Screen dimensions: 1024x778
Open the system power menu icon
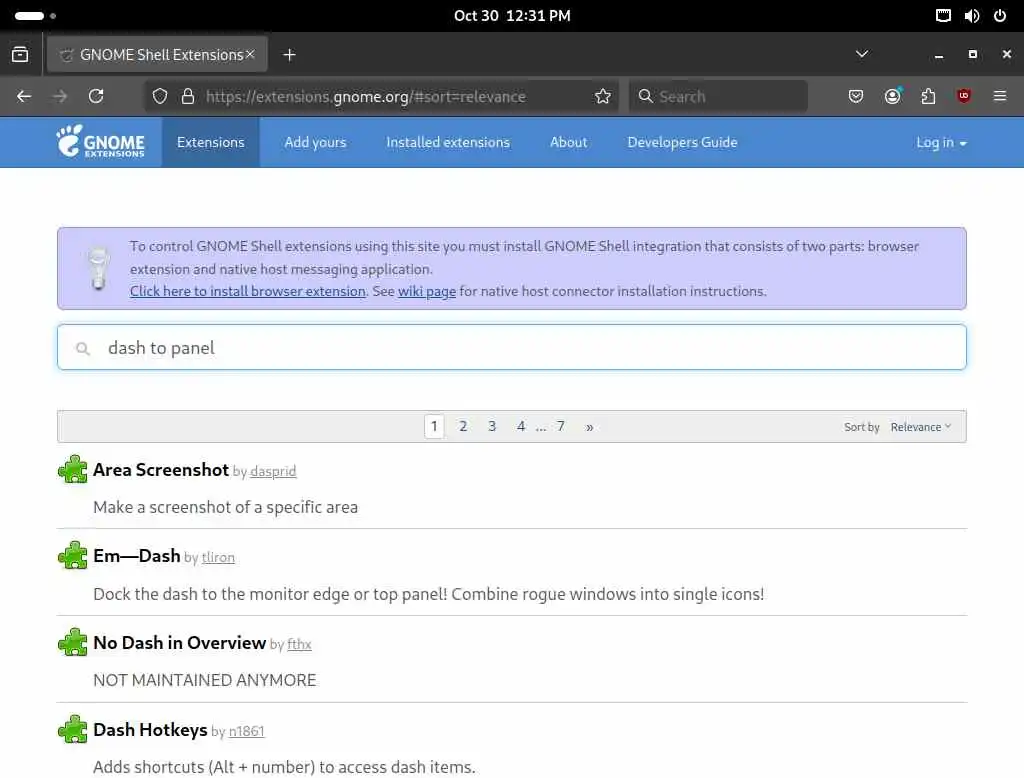click(x=1000, y=16)
